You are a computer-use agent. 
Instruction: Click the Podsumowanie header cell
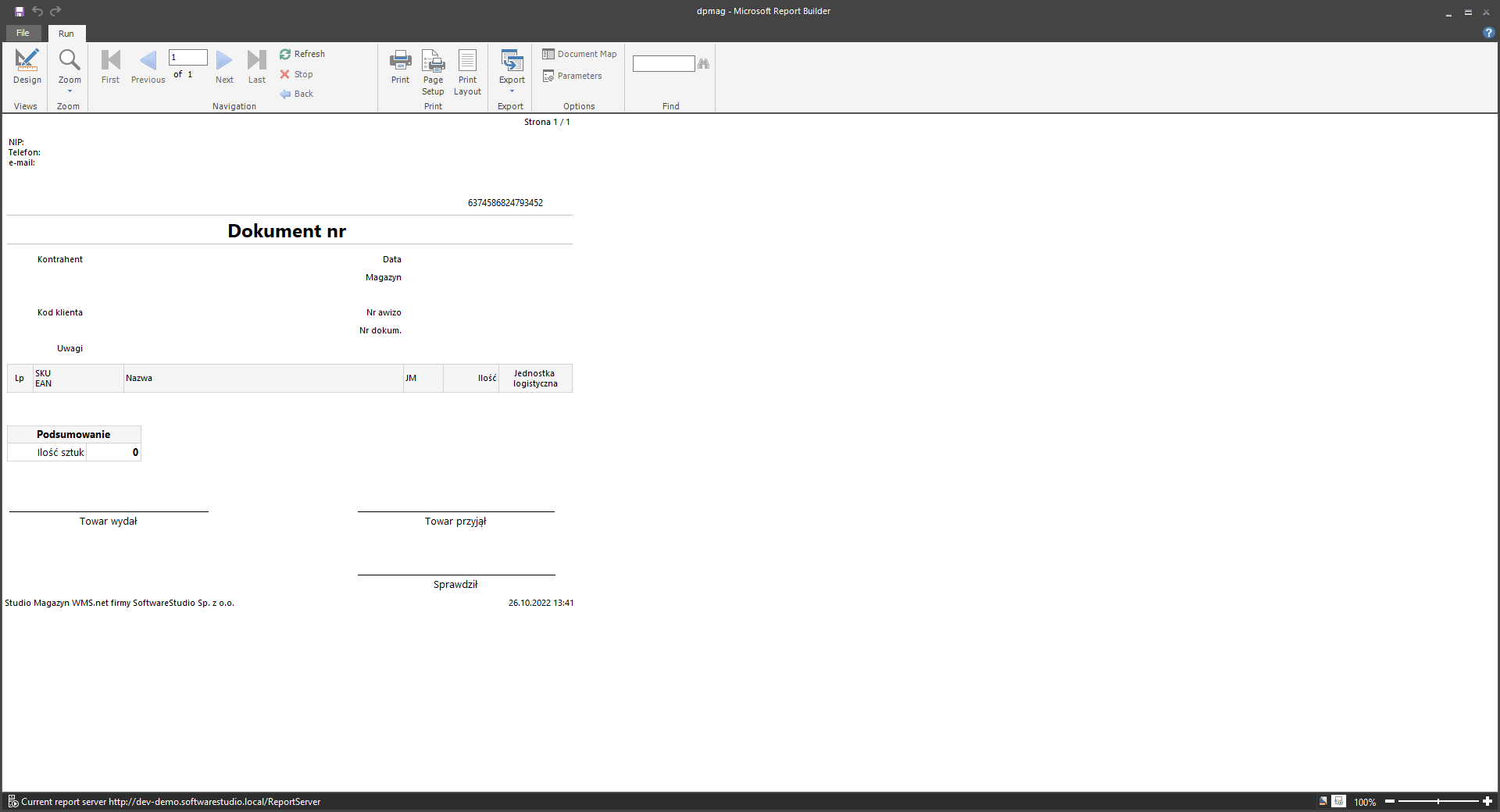click(x=74, y=434)
